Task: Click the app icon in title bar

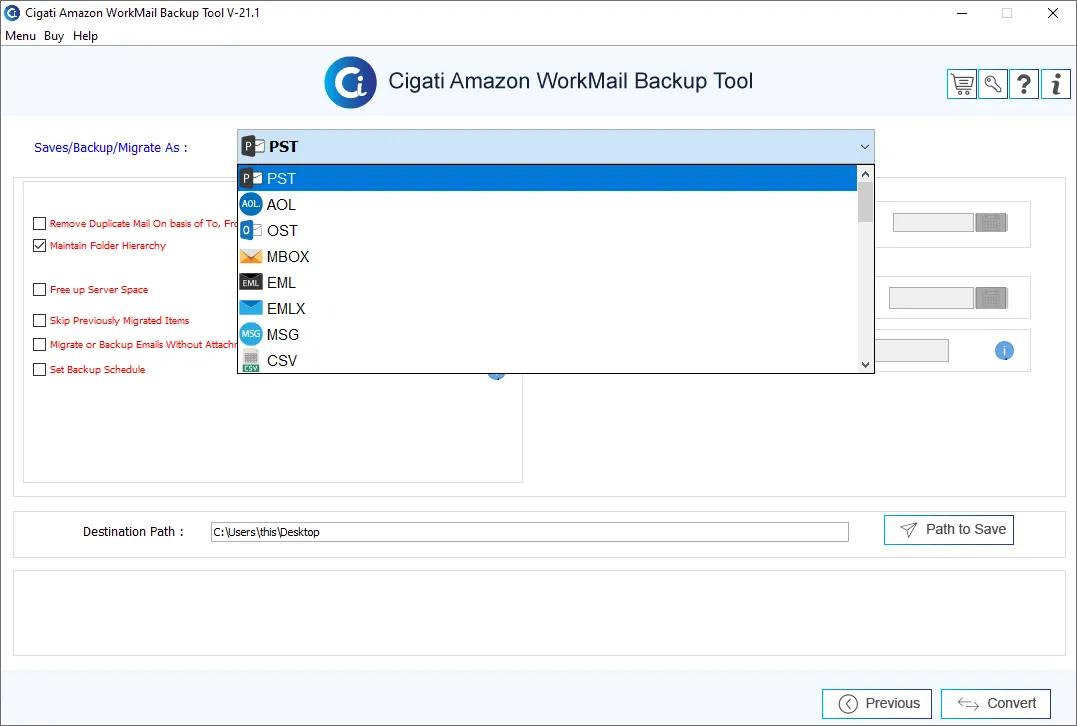Action: pyautogui.click(x=12, y=13)
